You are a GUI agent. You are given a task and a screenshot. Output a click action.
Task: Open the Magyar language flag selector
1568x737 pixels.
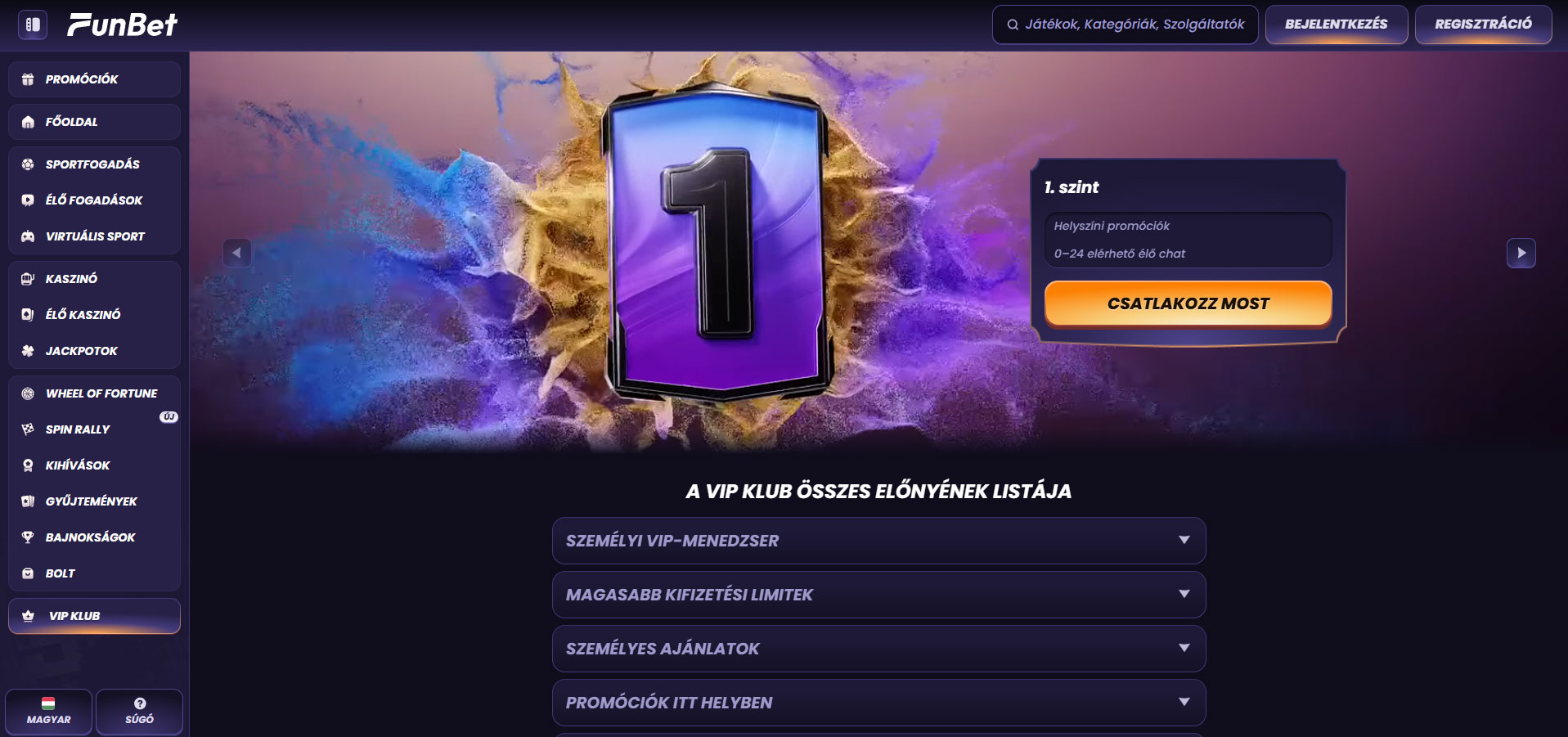[x=48, y=712]
